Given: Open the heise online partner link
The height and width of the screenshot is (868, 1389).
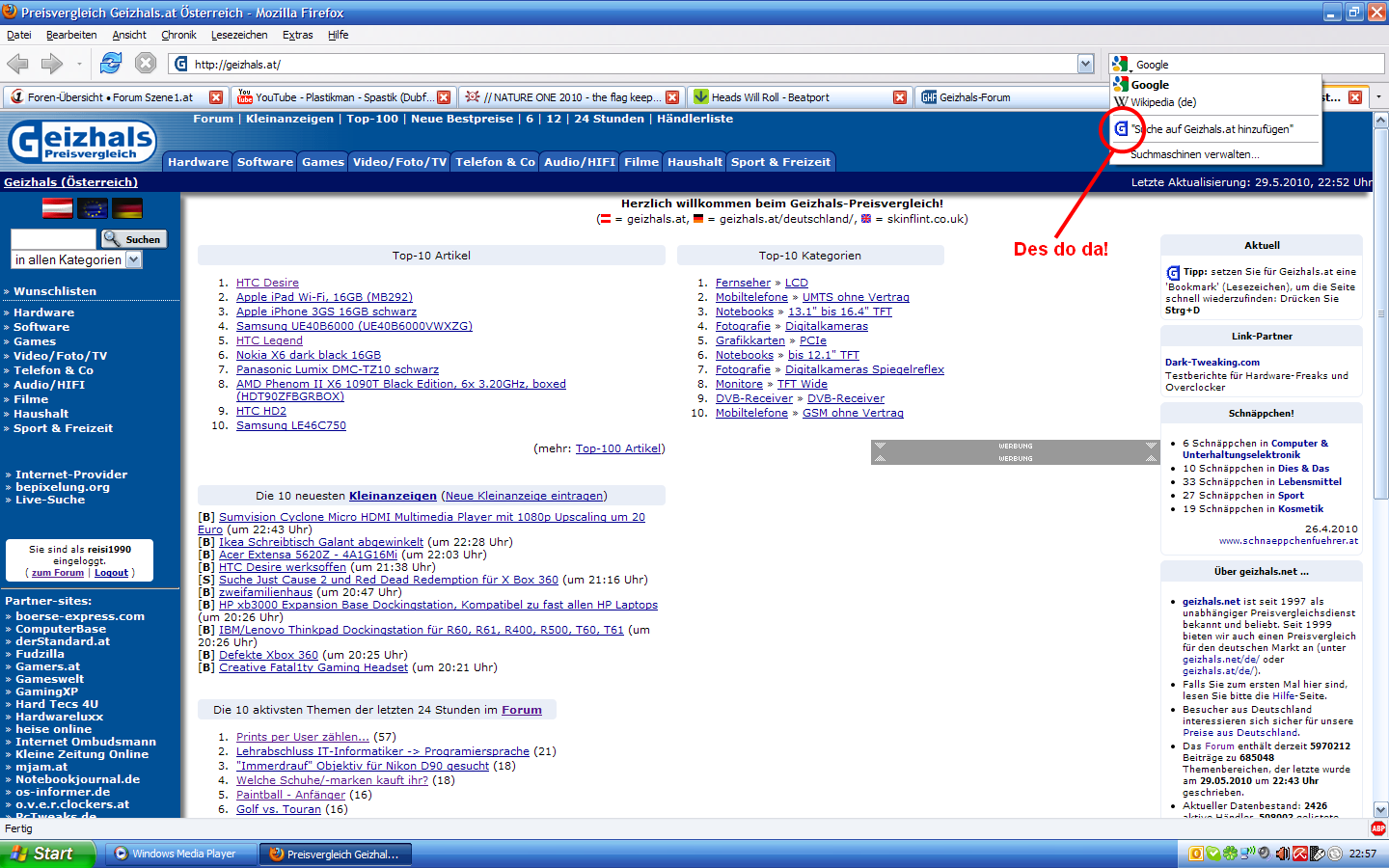Looking at the screenshot, I should click(x=53, y=729).
